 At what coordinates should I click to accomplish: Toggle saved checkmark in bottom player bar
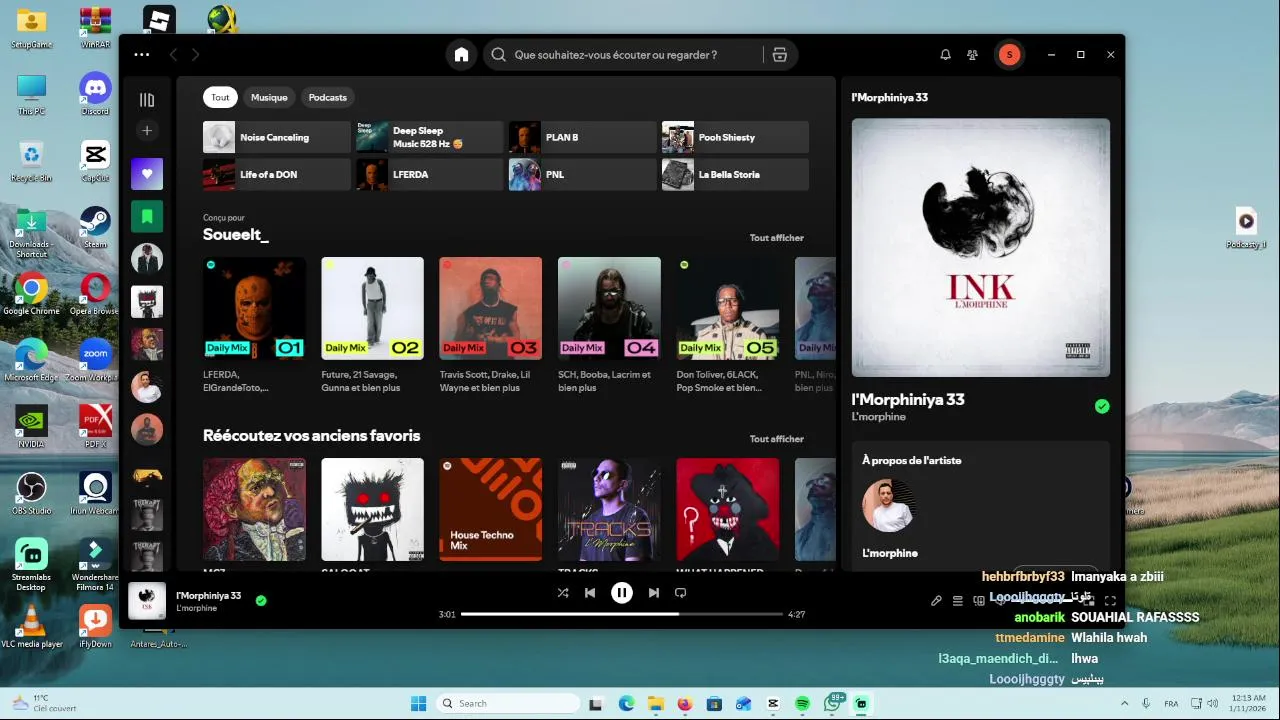261,601
